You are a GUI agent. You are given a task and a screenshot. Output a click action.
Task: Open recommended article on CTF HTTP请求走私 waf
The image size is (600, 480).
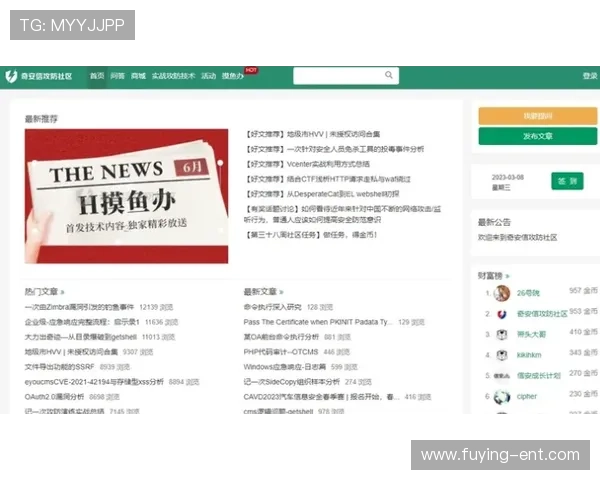click(x=328, y=179)
